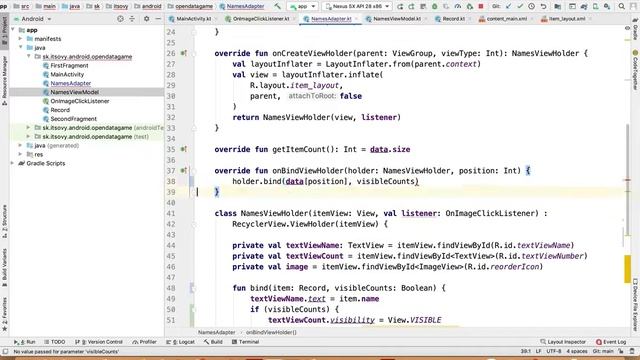This screenshot has height=360, width=640.
Task: Click the 39:1 cursor position indicator
Action: click(525, 351)
